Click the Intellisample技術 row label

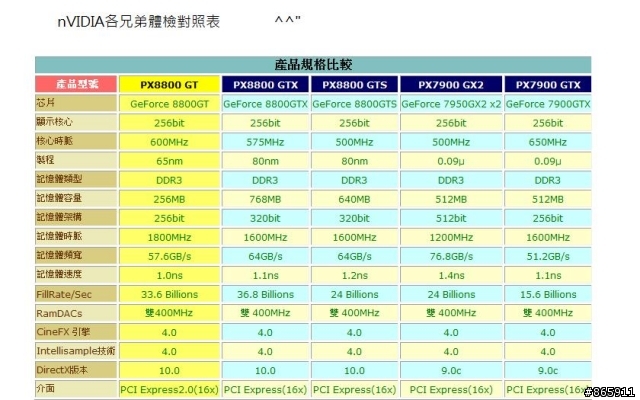(76, 351)
